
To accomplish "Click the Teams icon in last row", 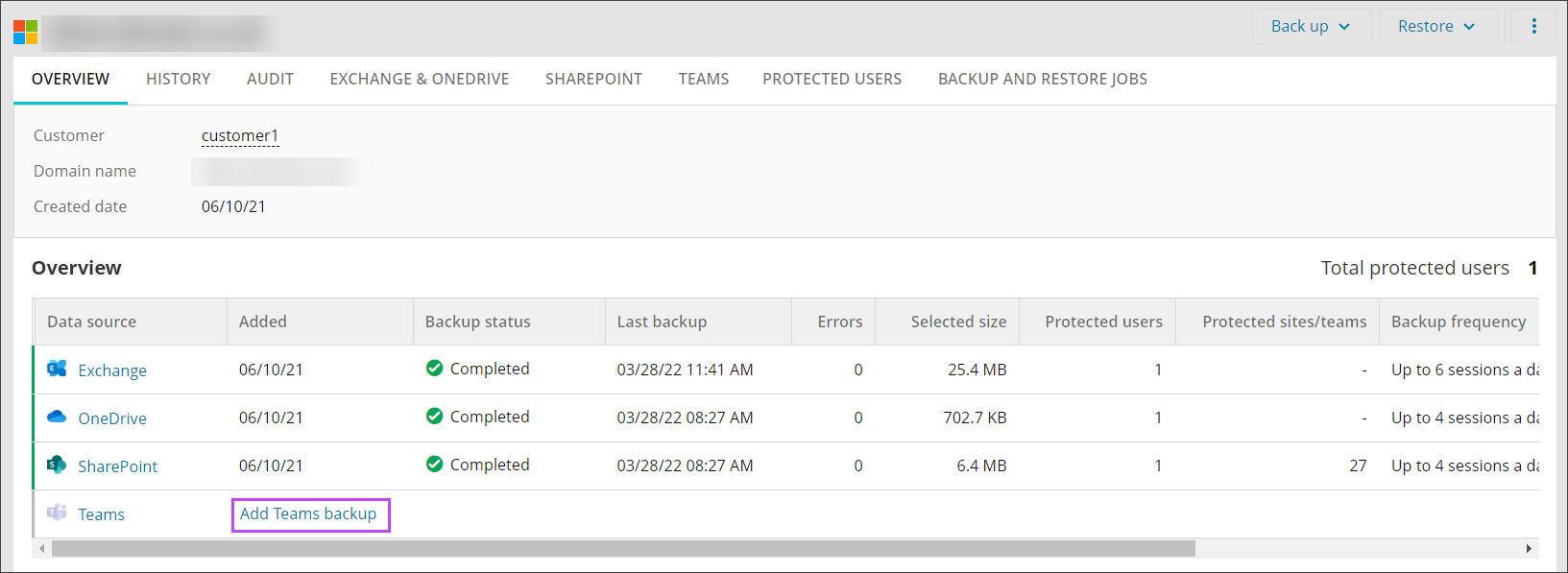I will tap(57, 513).
